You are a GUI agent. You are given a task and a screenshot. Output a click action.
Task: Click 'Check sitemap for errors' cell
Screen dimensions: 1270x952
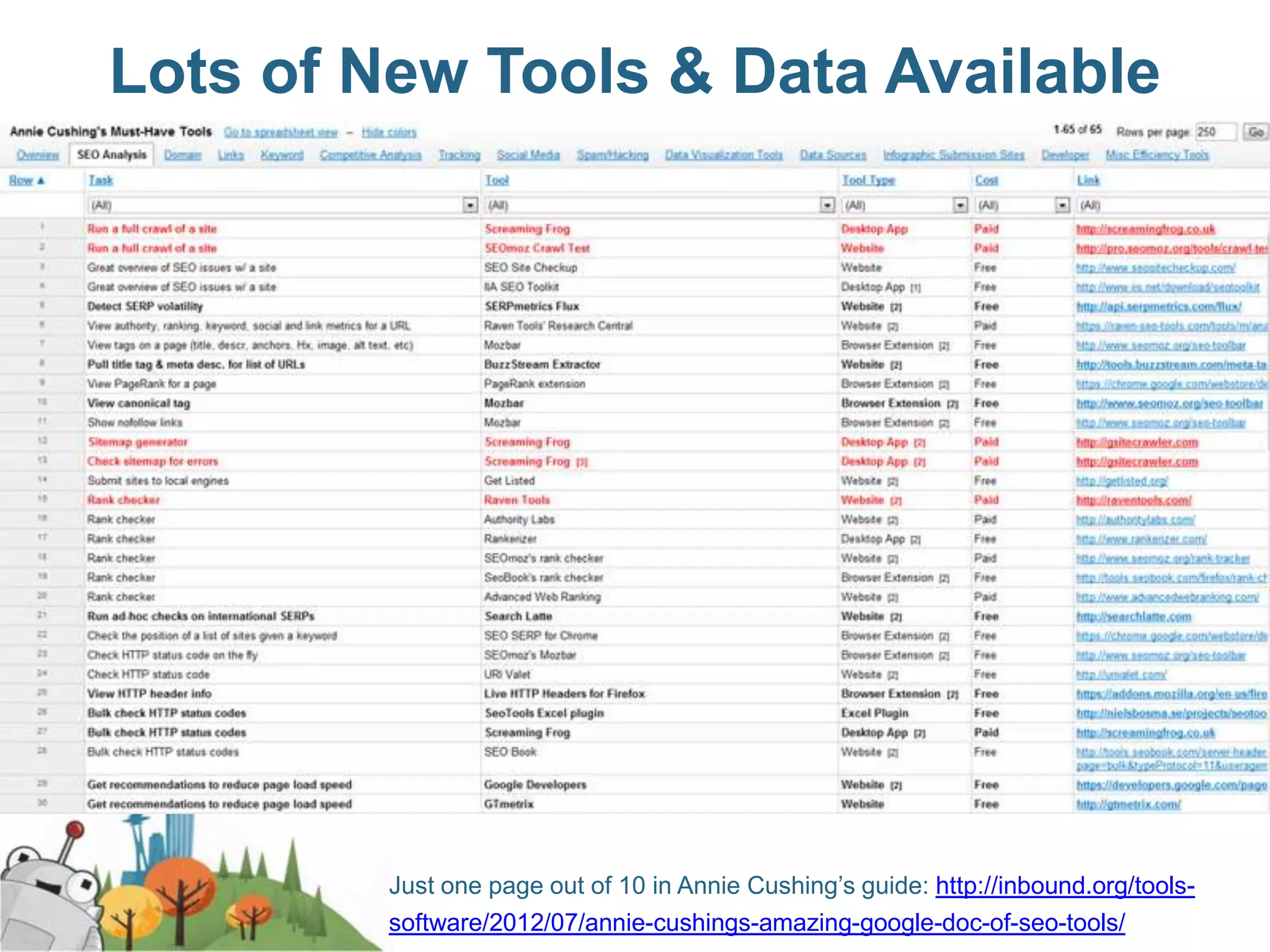[153, 462]
